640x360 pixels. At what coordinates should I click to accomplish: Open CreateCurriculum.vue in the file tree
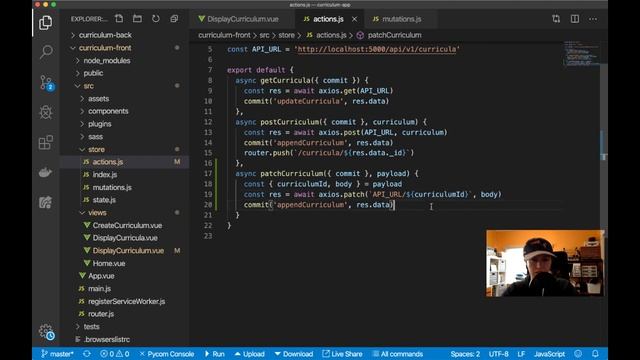click(x=127, y=225)
